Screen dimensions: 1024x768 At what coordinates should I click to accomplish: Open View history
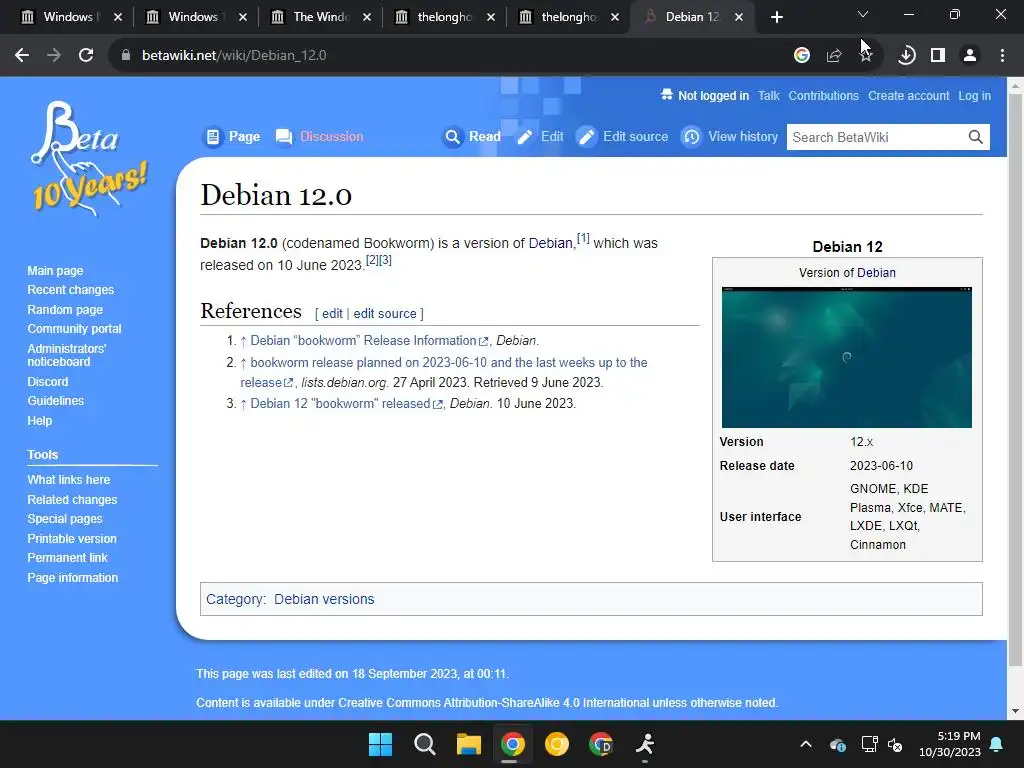pos(730,136)
